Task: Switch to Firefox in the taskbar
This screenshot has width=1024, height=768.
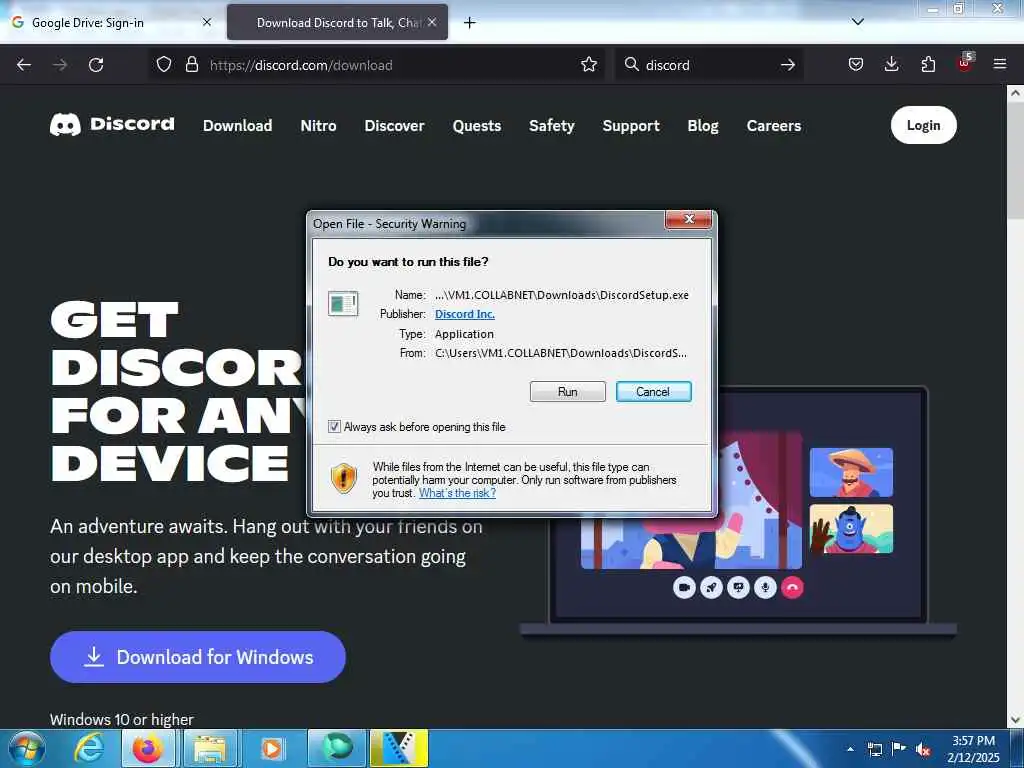Action: pos(148,748)
